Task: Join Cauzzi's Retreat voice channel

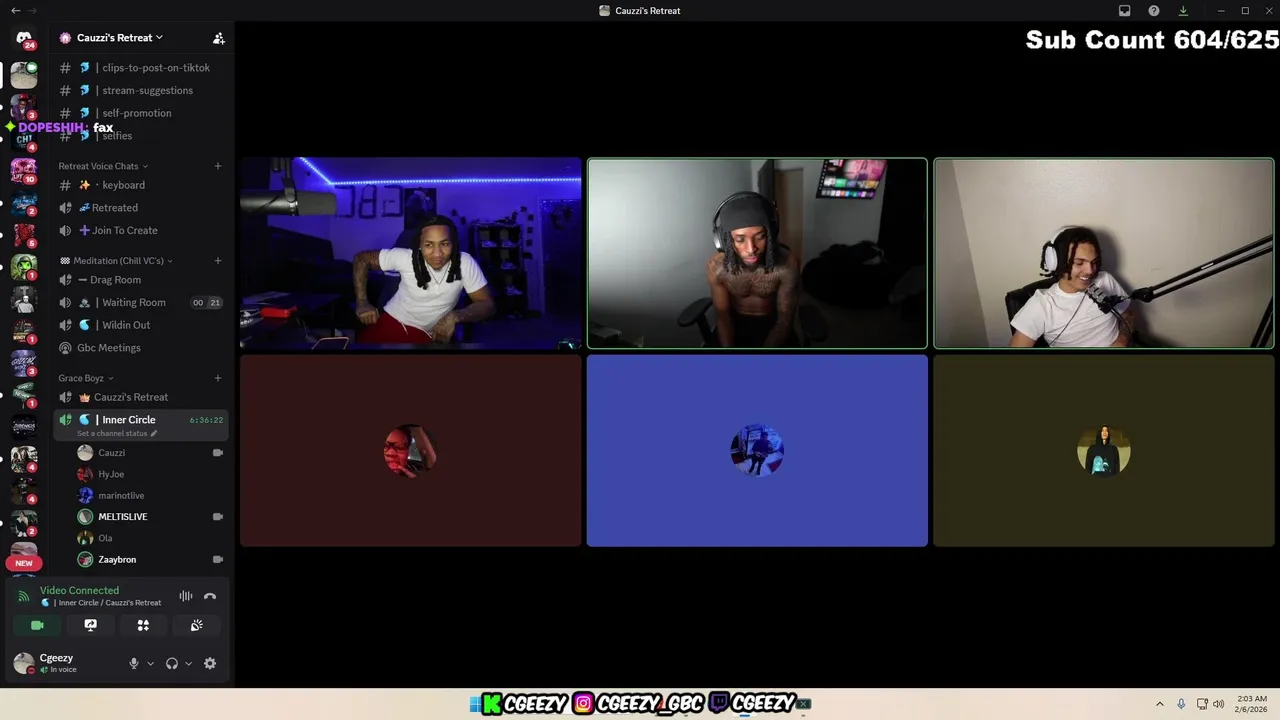Action: [140, 397]
